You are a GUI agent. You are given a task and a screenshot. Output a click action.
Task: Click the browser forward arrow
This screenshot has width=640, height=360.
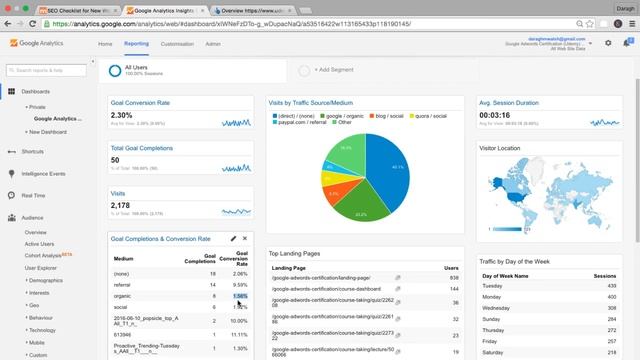point(20,24)
